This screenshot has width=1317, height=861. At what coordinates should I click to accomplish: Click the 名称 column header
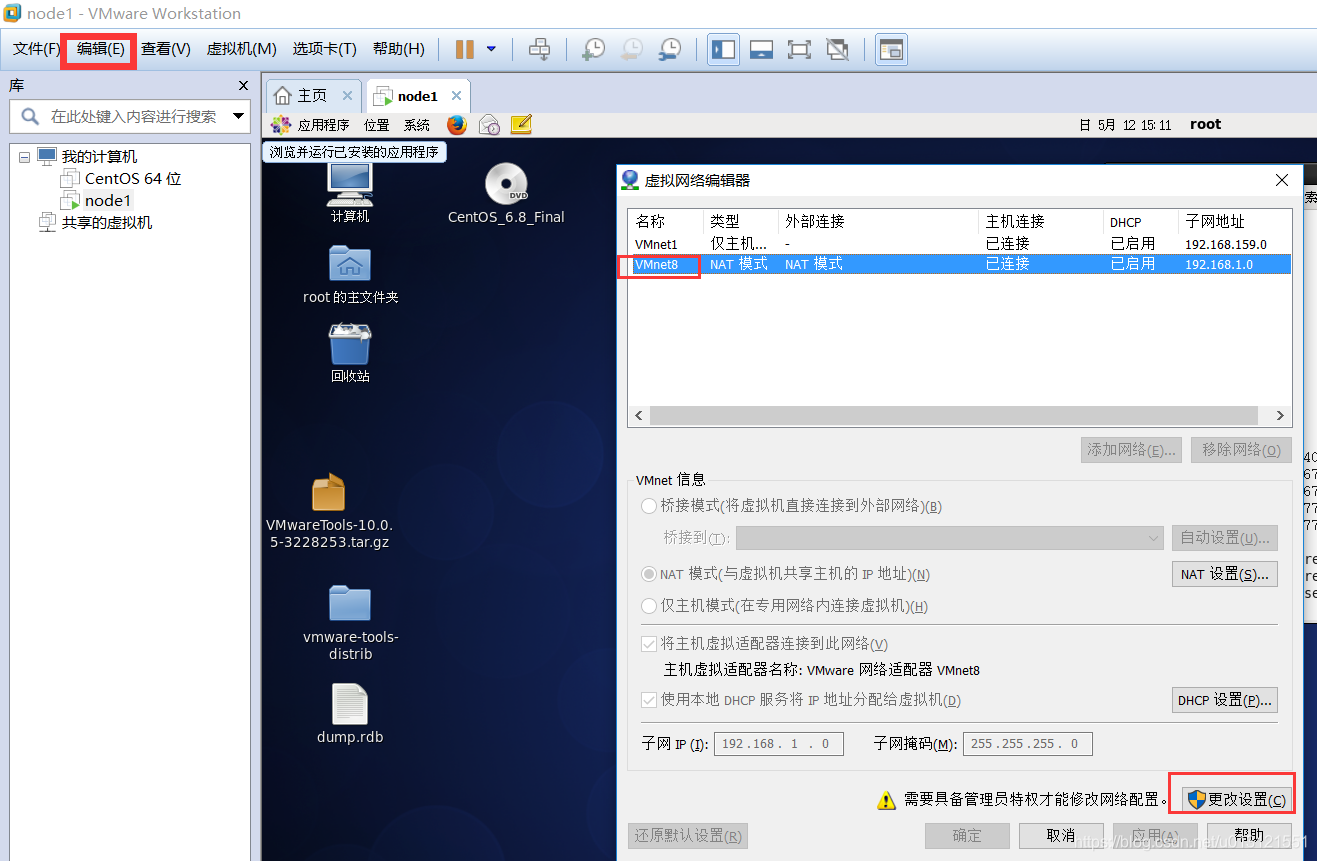[666, 221]
